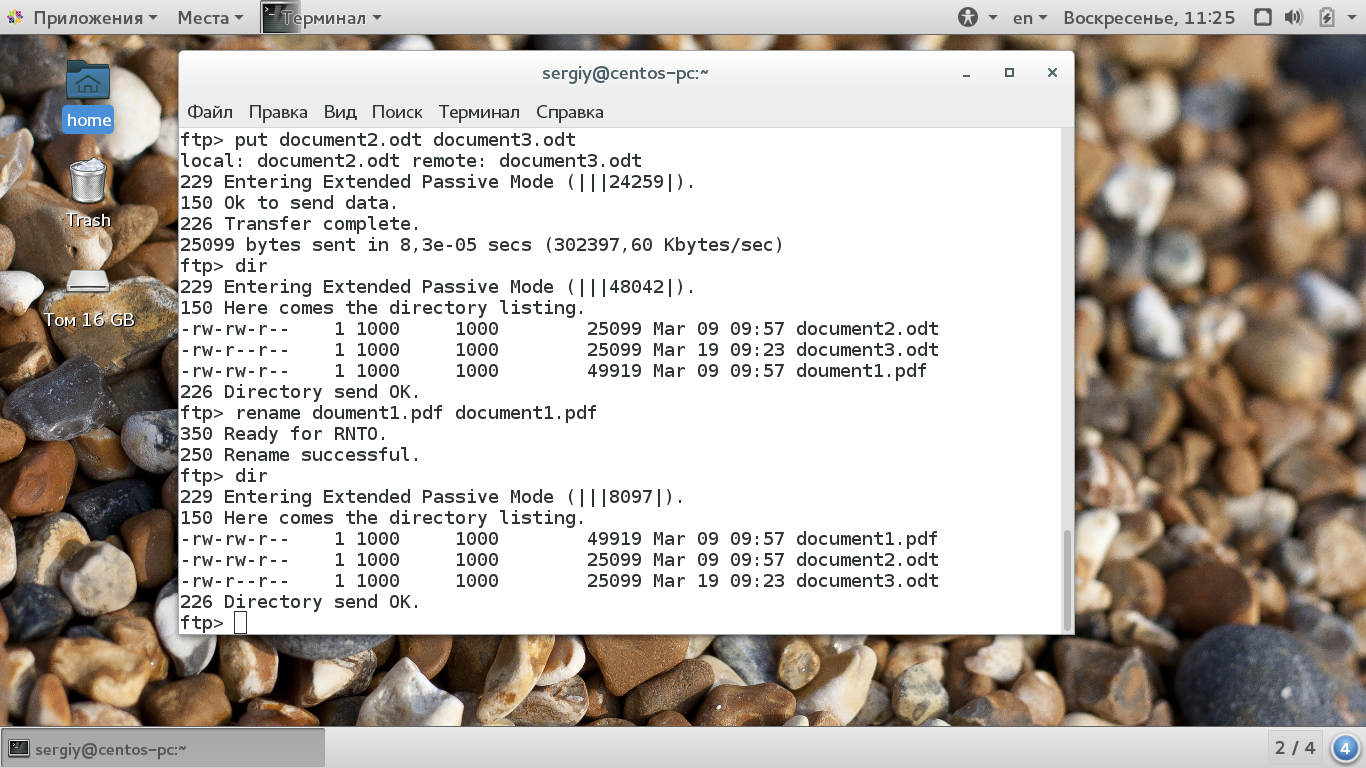Open the Справка menu

point(569,111)
